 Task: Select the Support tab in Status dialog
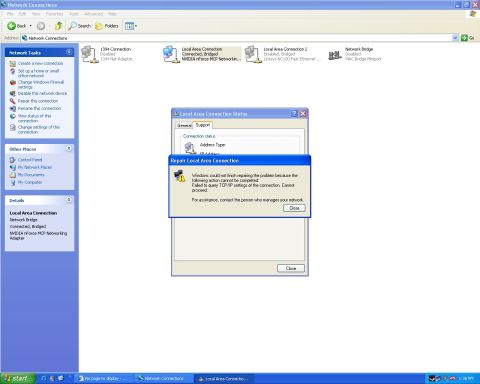click(203, 125)
